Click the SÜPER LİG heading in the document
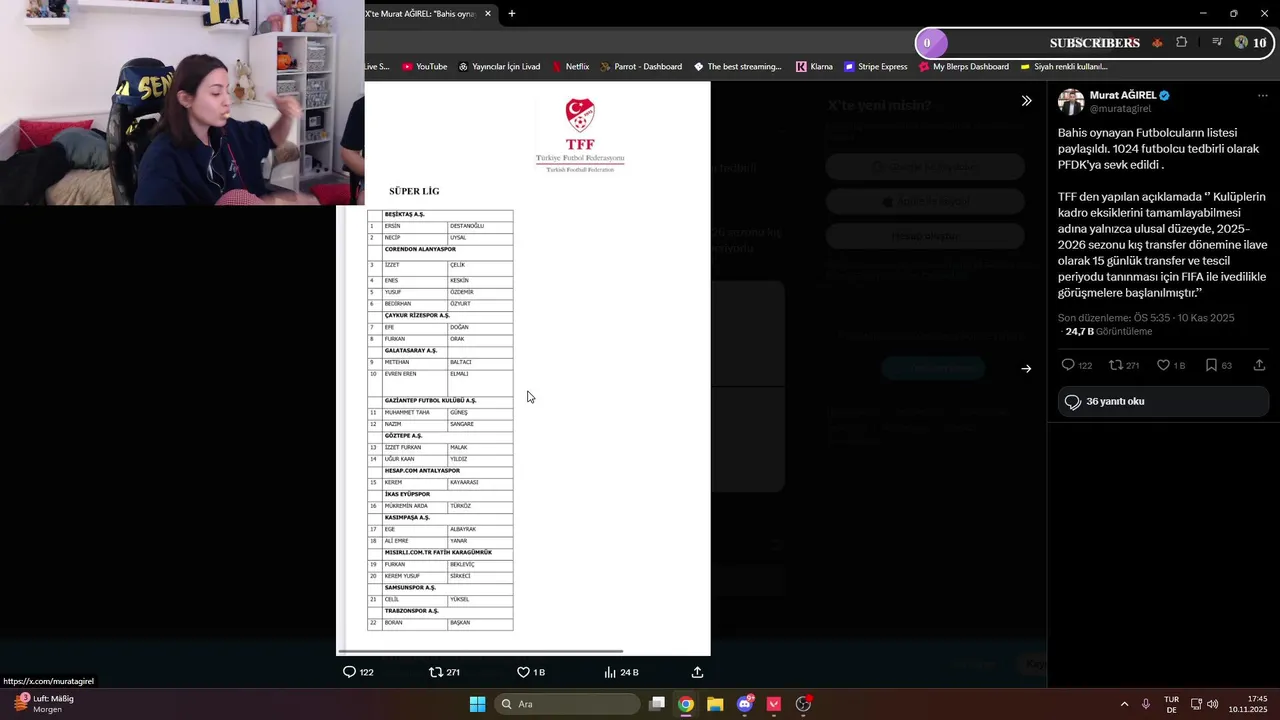Image resolution: width=1280 pixels, height=720 pixels. pos(414,191)
